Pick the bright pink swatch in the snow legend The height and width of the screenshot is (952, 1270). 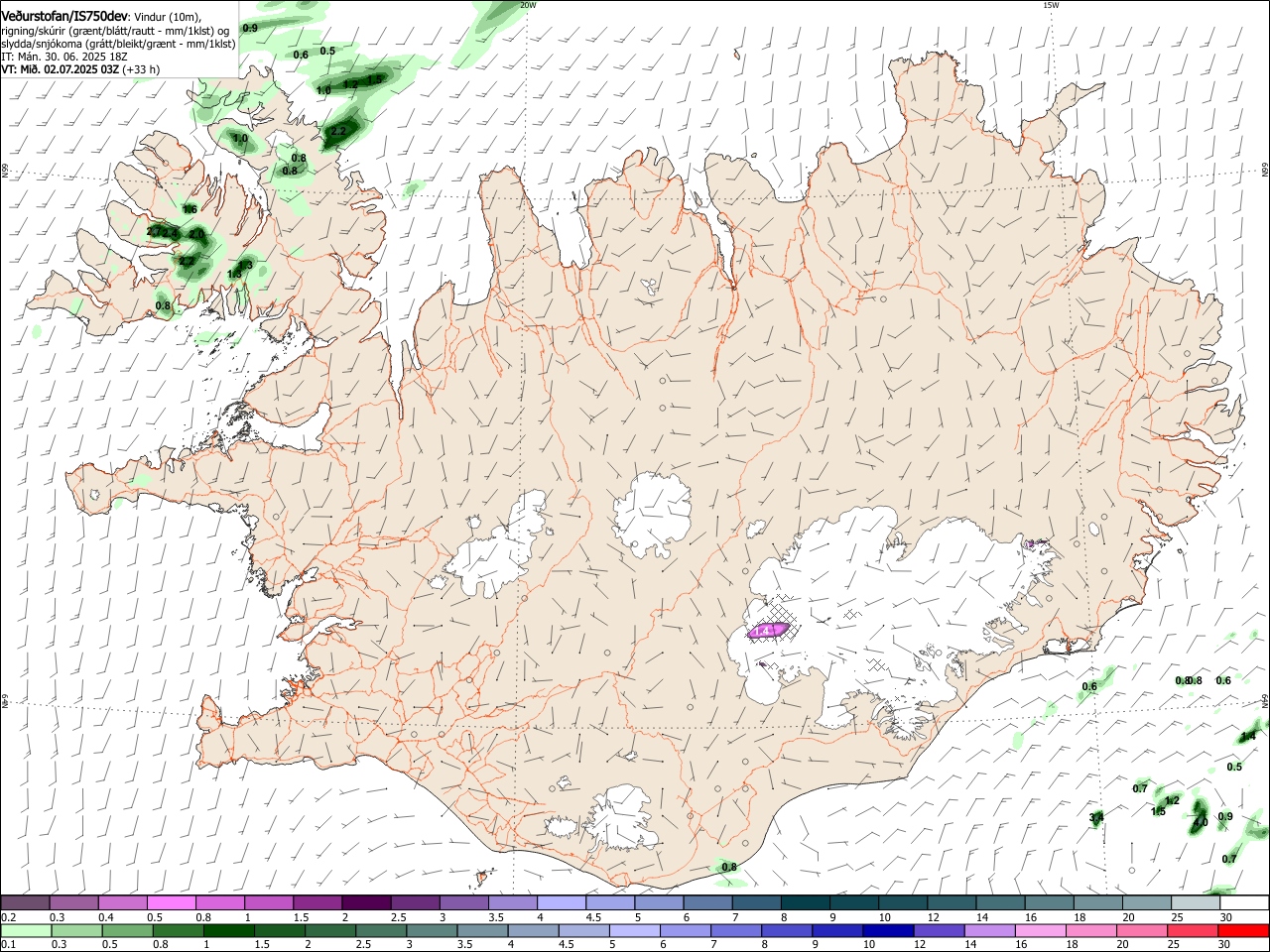171,903
